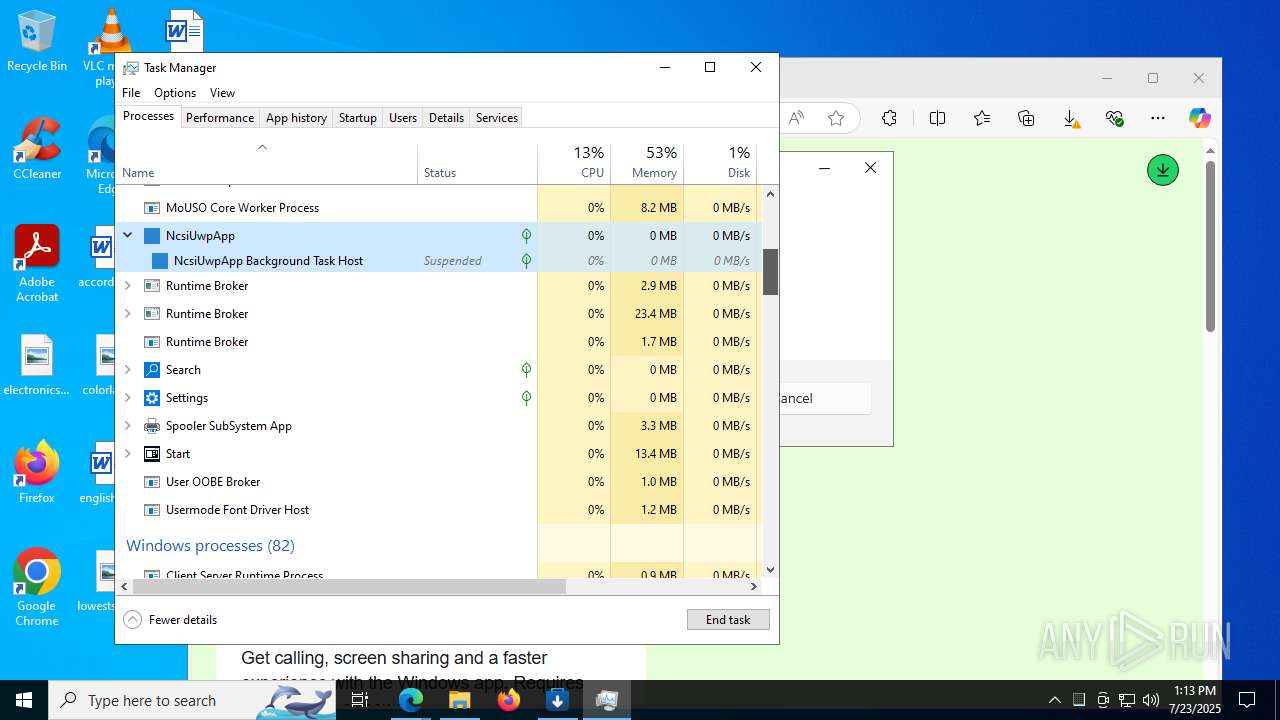This screenshot has width=1280, height=720.
Task: Open Edge Copilot icon
Action: (x=1199, y=118)
